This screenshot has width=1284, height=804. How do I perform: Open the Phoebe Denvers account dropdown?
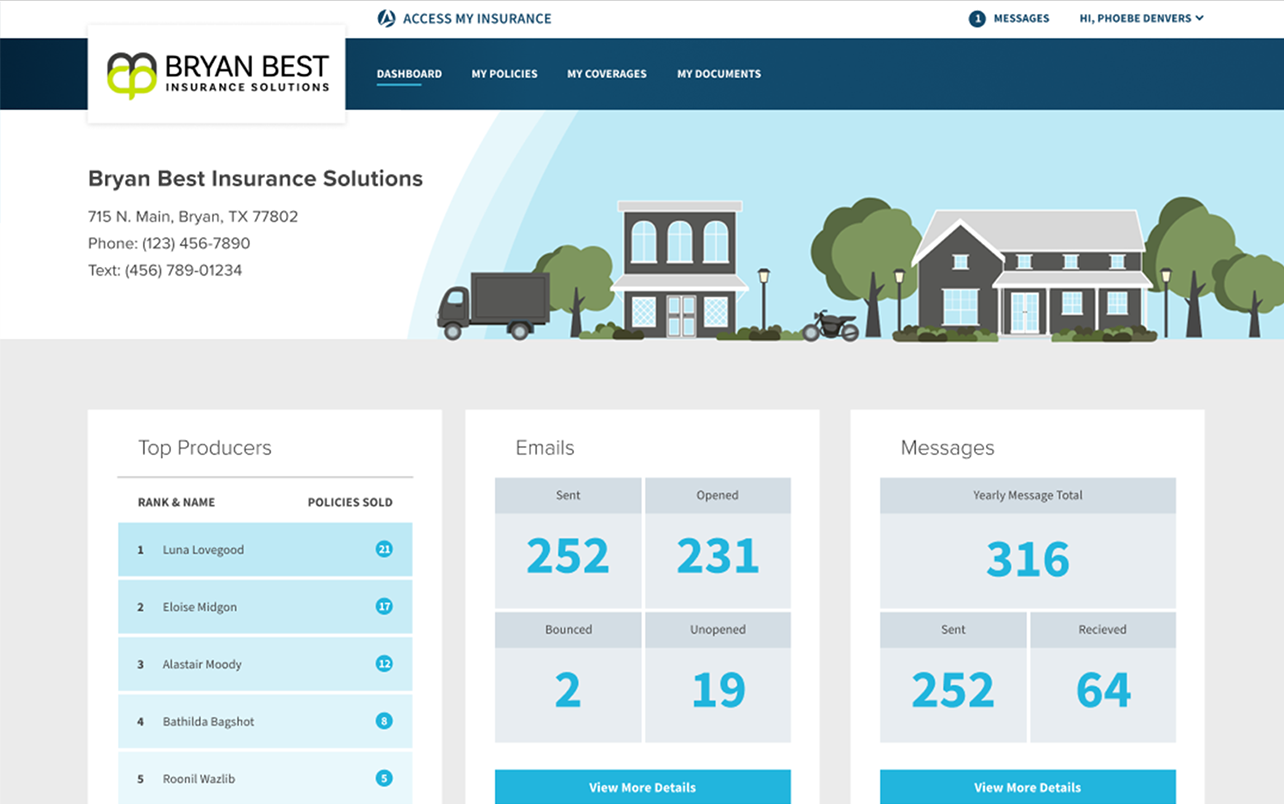pyautogui.click(x=1140, y=18)
